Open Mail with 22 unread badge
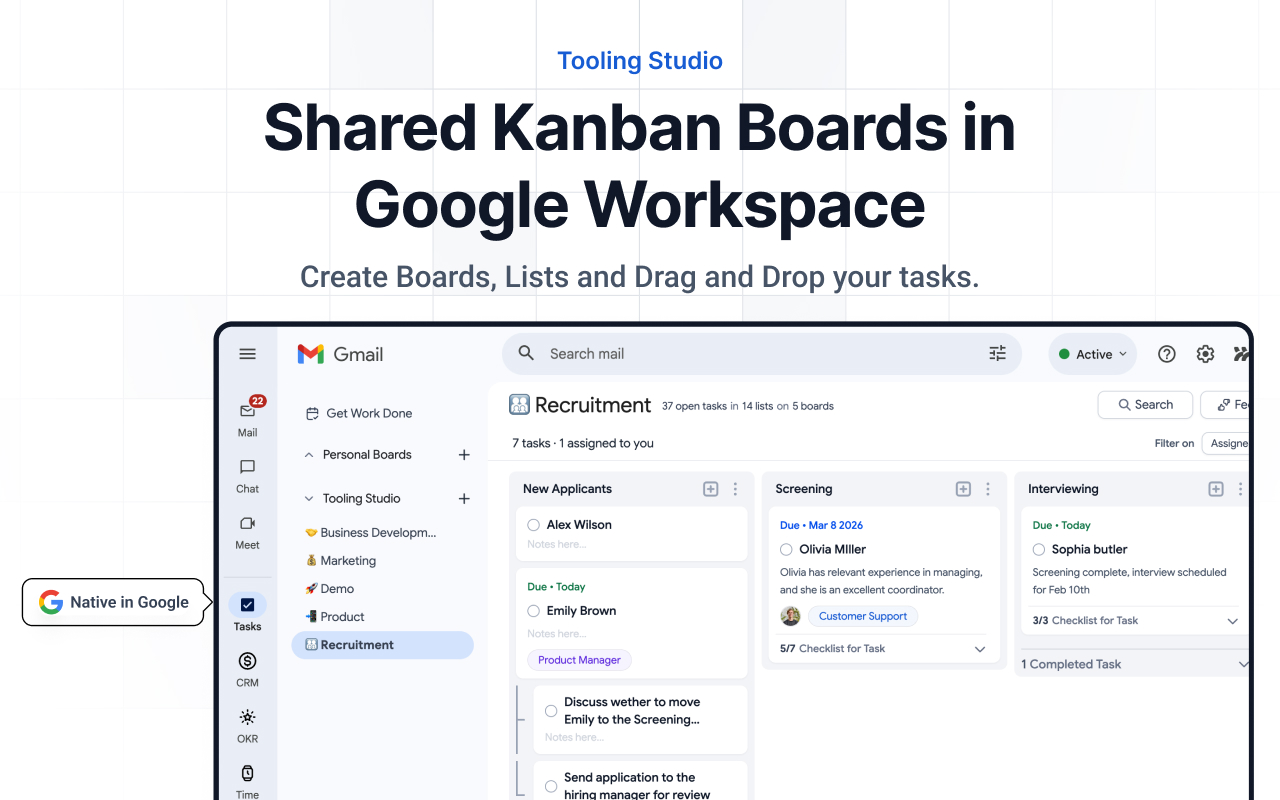 [x=248, y=416]
